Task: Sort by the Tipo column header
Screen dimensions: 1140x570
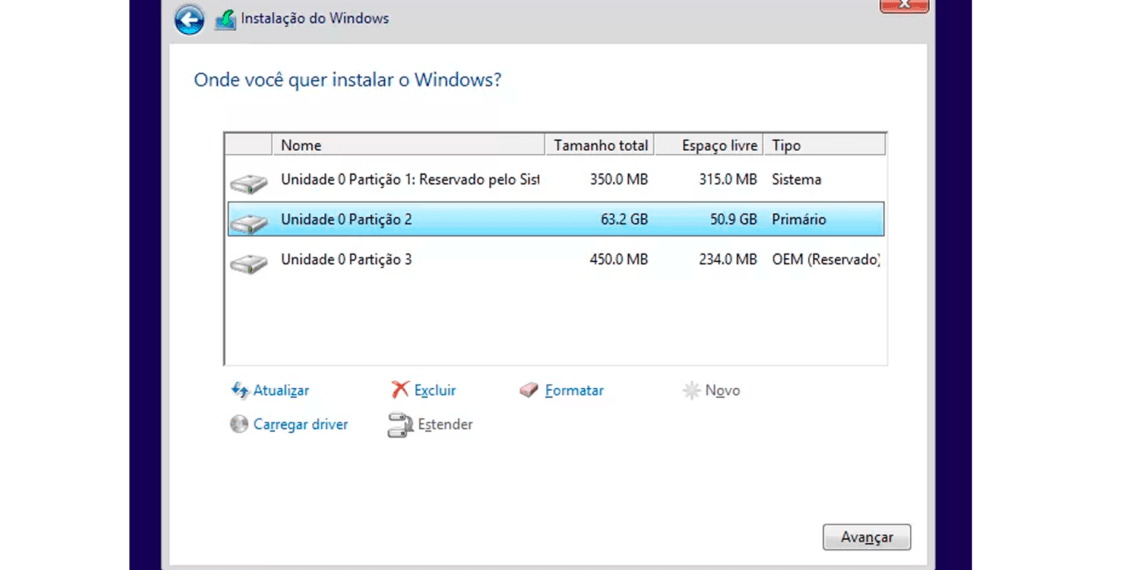Action: point(825,145)
